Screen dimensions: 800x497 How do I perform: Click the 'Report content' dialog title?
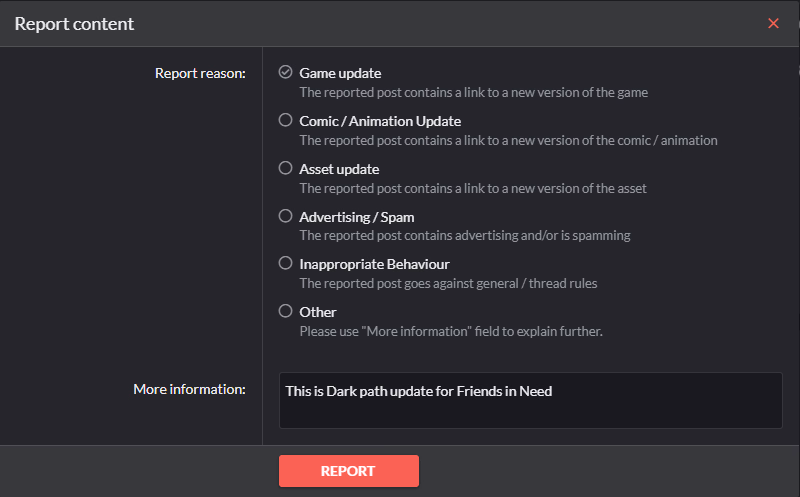pyautogui.click(x=74, y=24)
